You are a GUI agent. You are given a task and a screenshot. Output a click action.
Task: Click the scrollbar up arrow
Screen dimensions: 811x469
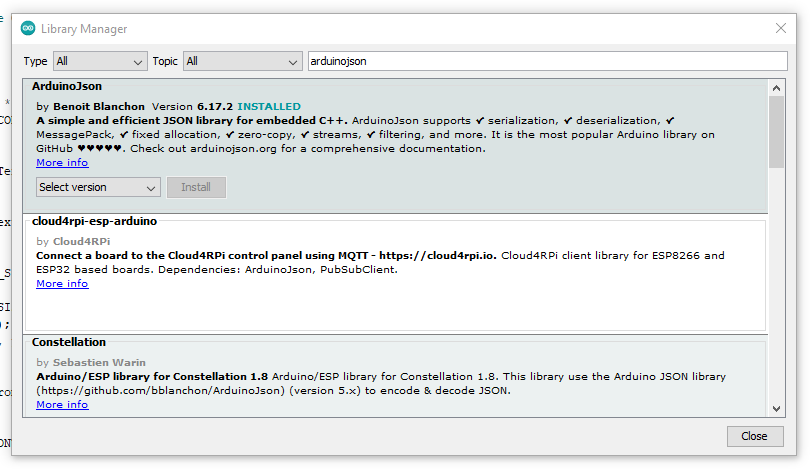click(776, 88)
